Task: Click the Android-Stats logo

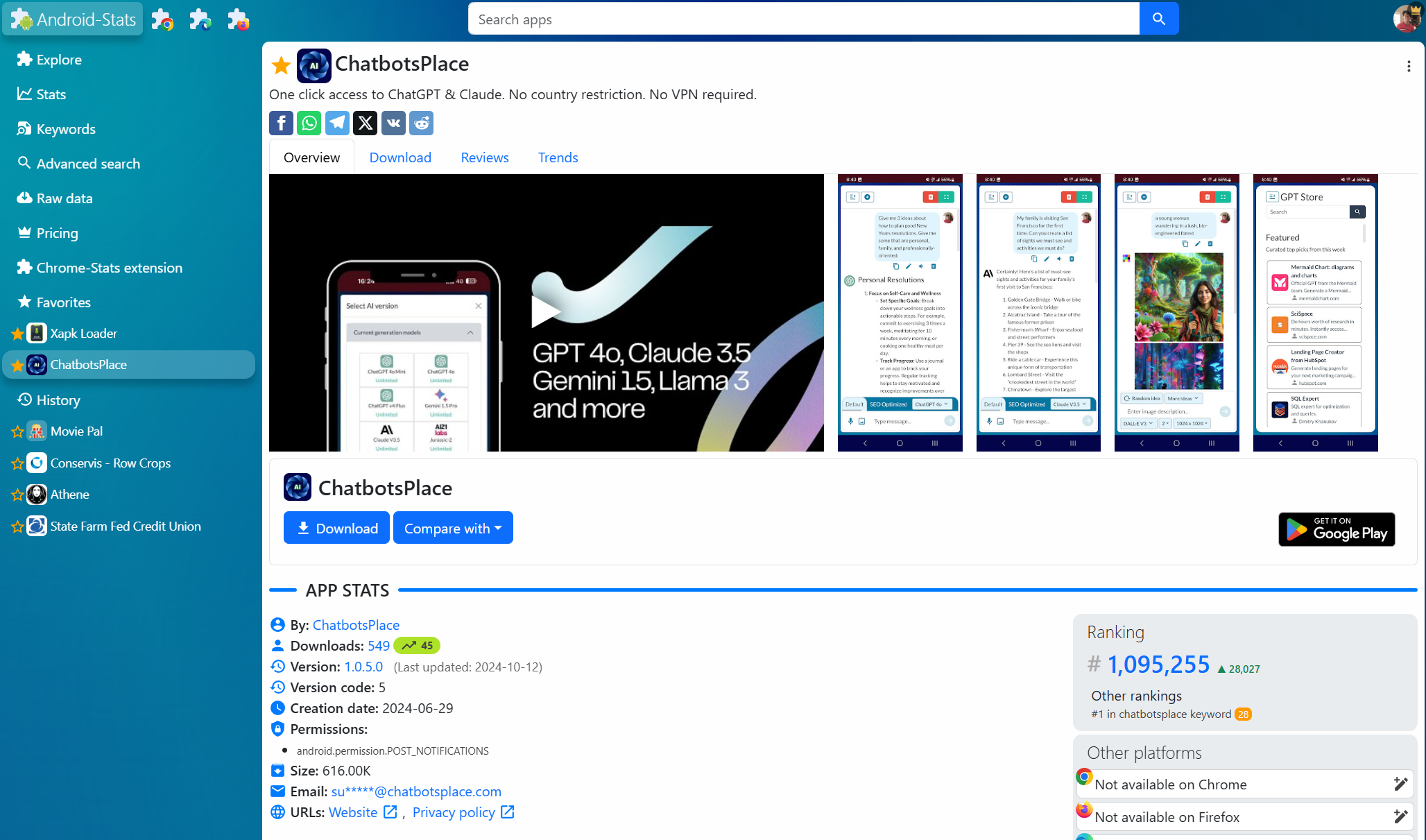Action: [73, 19]
